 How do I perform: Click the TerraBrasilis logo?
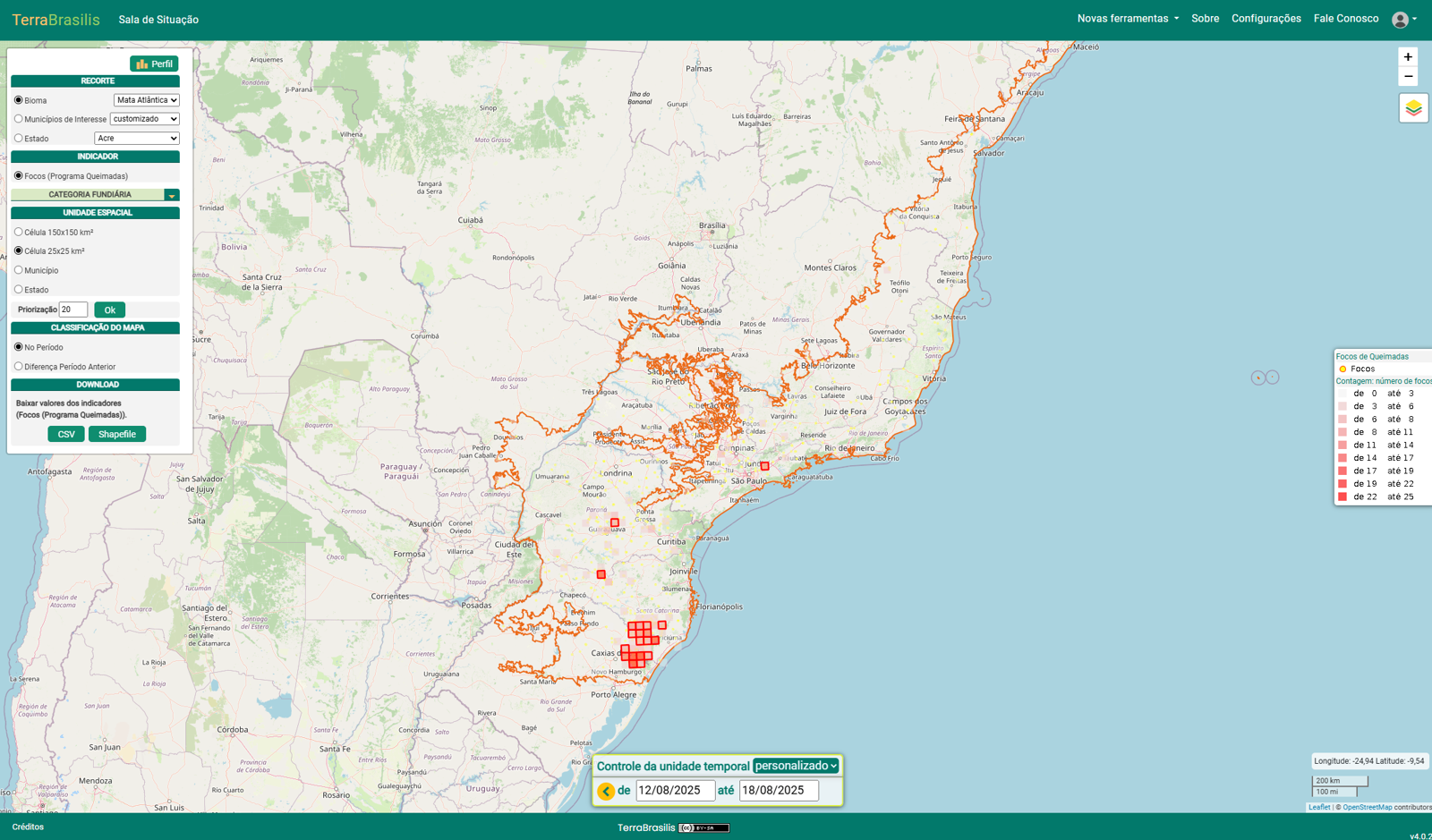55,20
